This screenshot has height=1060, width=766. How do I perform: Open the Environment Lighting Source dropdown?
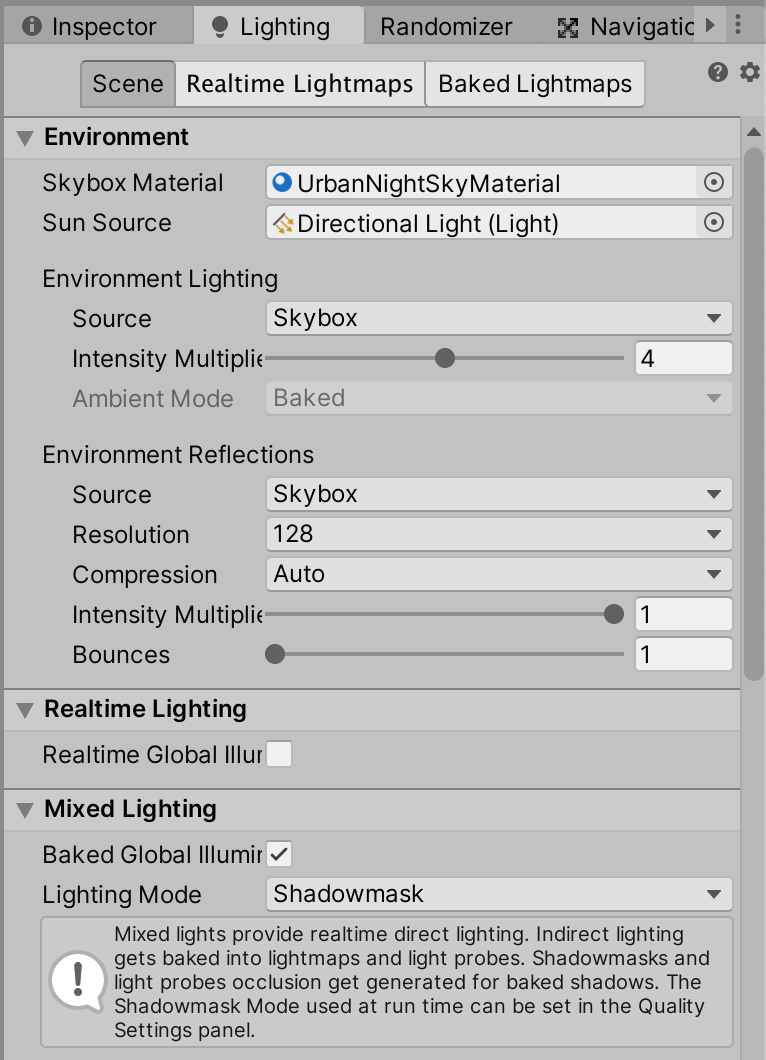[499, 319]
